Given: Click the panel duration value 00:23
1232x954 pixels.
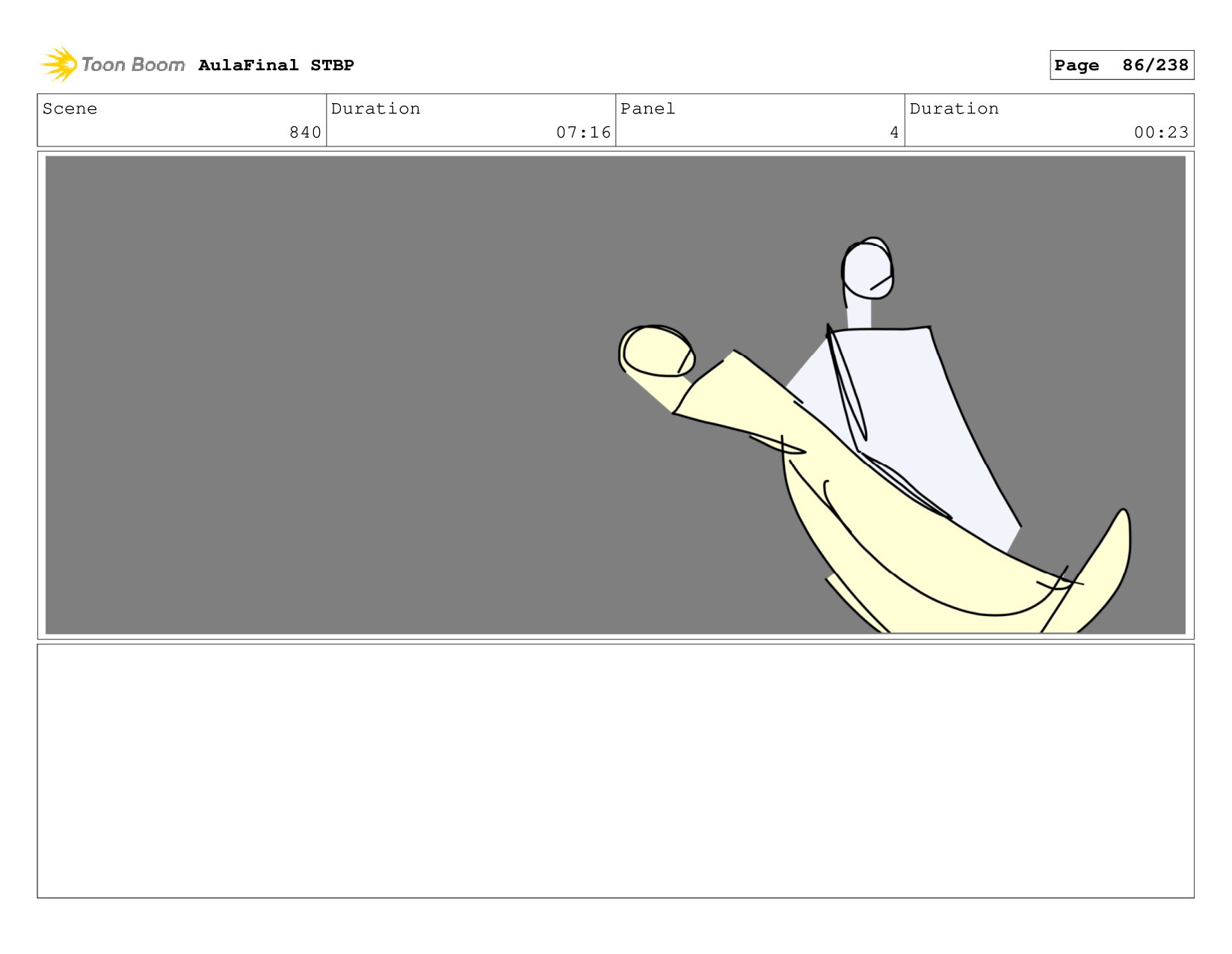Looking at the screenshot, I should tap(1161, 132).
